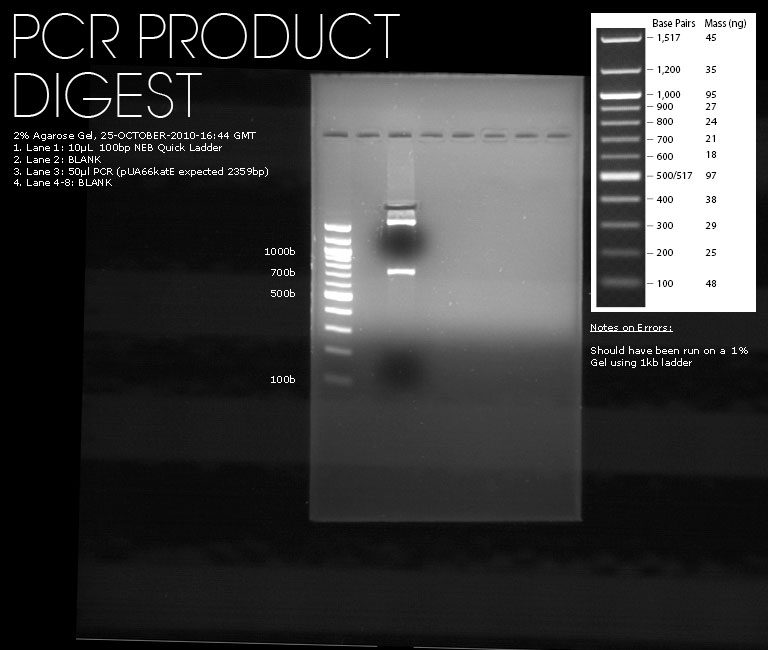Viewport: 768px width, 650px height.
Task: Click the 700b marker label beside the gel
Action: point(281,272)
